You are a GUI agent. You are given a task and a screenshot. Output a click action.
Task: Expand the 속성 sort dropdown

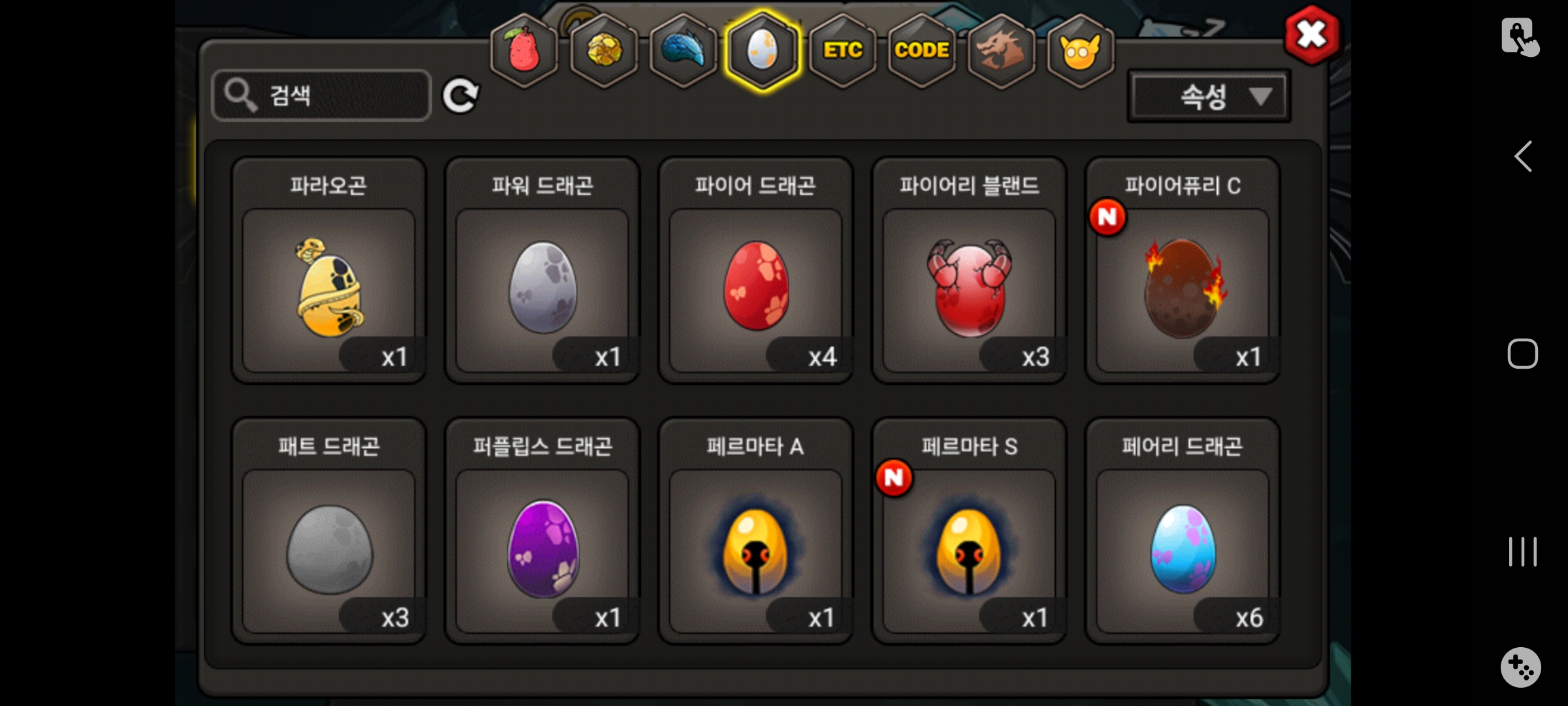1209,96
